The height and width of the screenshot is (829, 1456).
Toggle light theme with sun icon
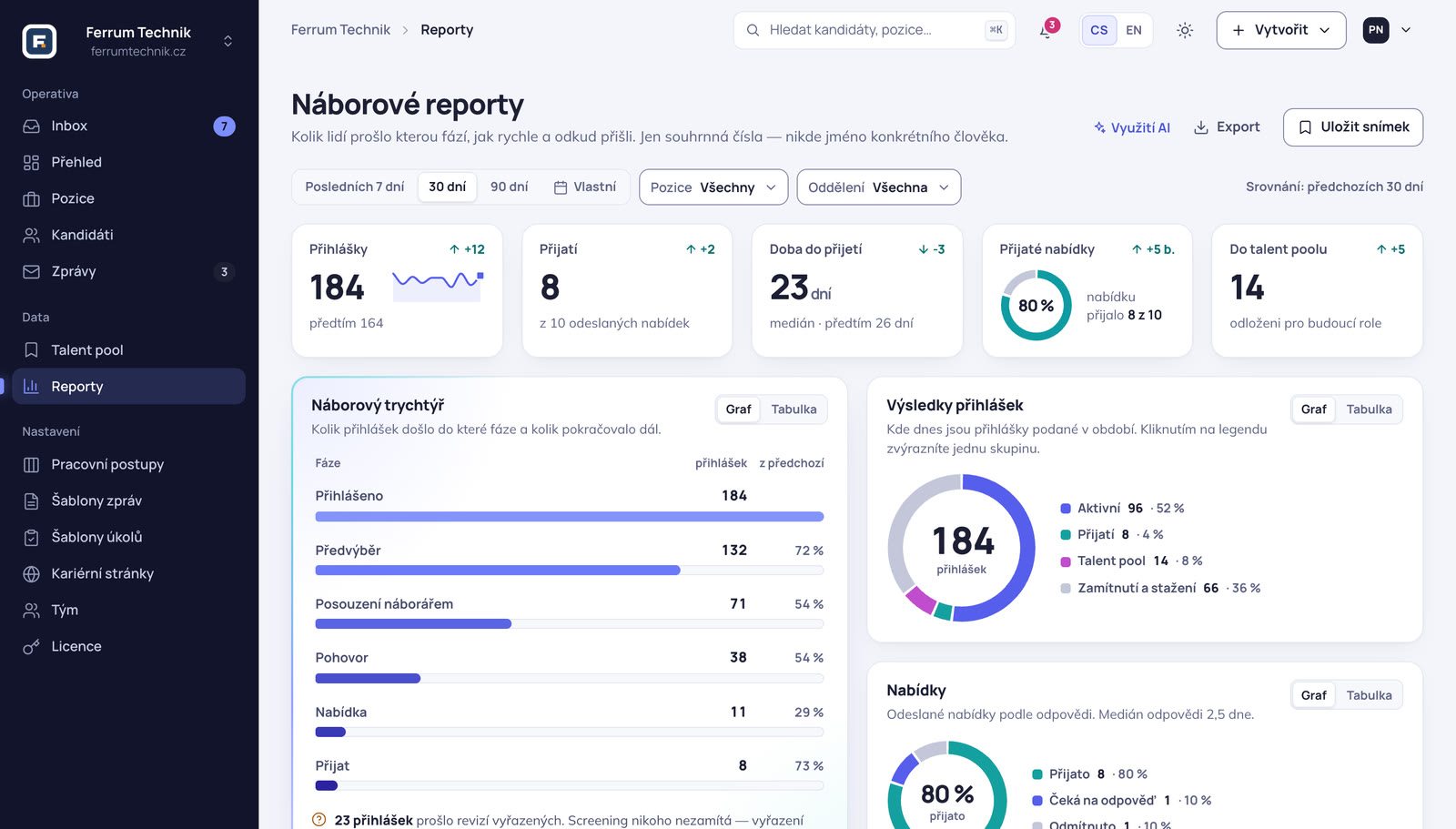[x=1185, y=30]
